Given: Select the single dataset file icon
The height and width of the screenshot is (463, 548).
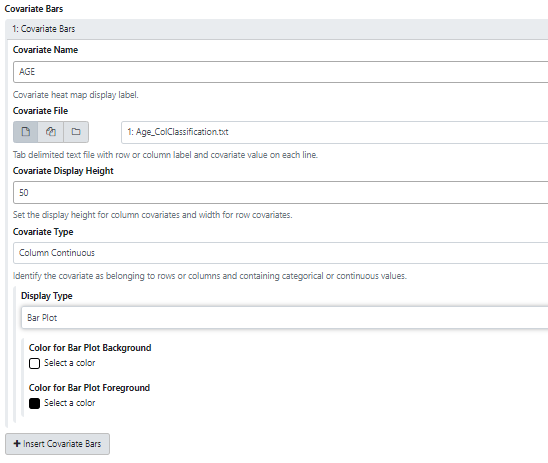Looking at the screenshot, I should (26, 132).
